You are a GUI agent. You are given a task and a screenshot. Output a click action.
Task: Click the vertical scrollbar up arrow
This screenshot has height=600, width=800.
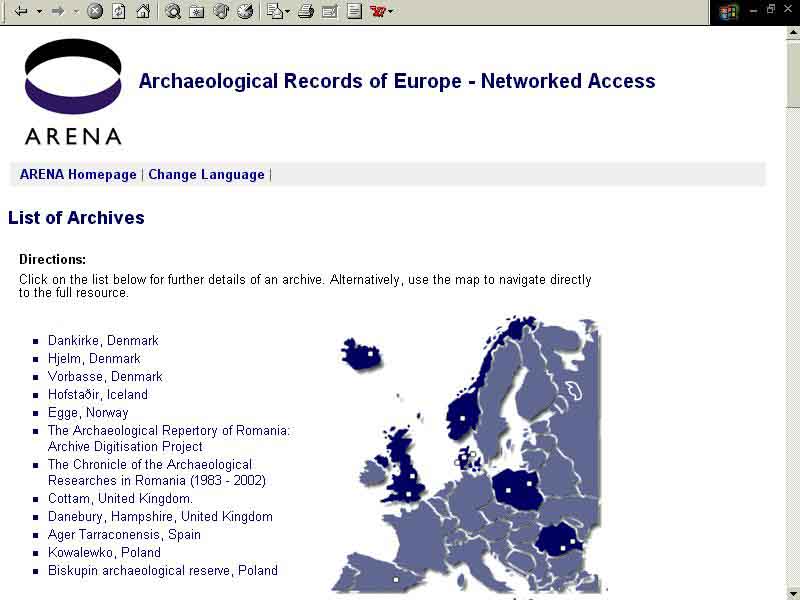pyautogui.click(x=793, y=33)
